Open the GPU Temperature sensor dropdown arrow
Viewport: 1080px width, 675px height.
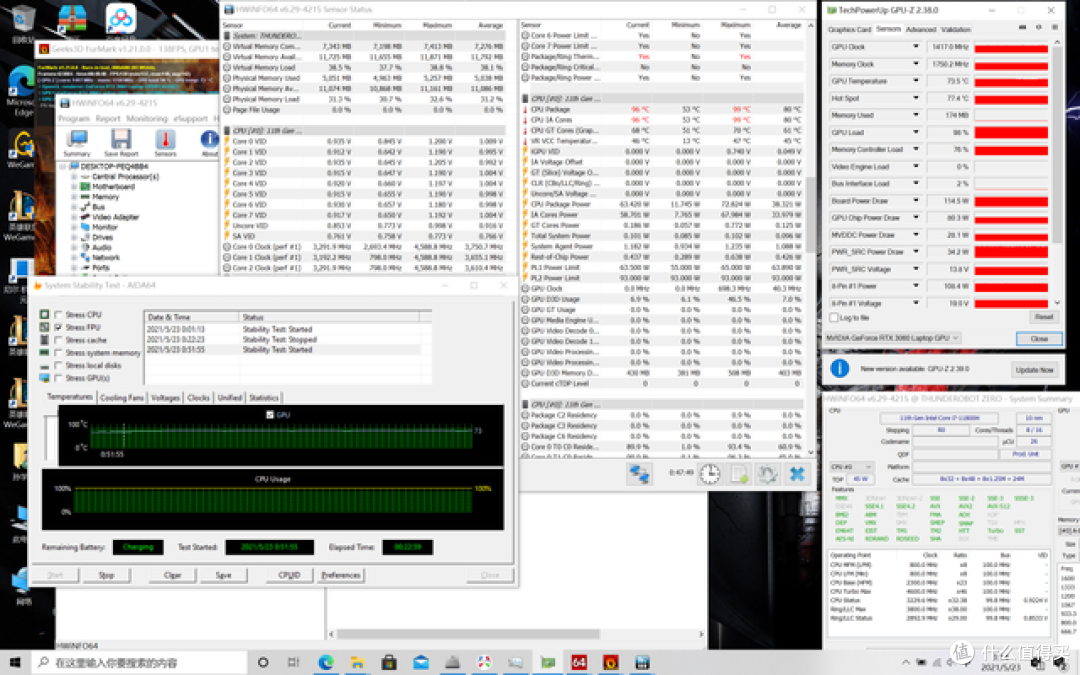tap(915, 81)
